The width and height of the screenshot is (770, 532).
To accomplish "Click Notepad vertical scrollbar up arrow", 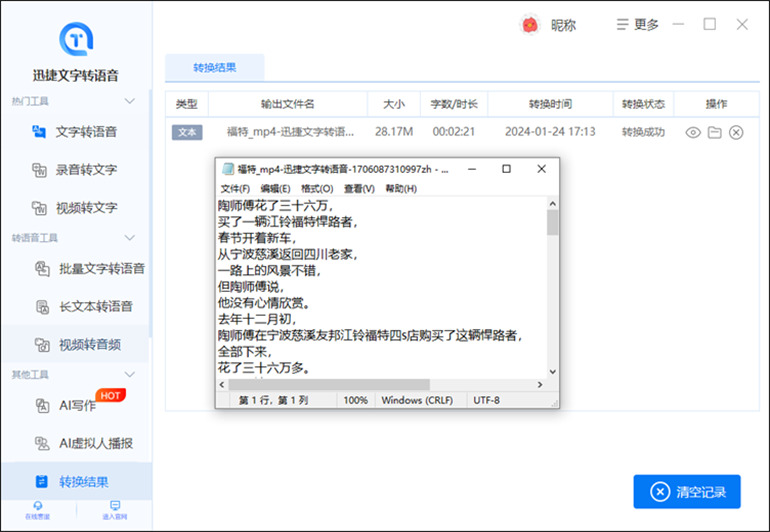I will [552, 203].
